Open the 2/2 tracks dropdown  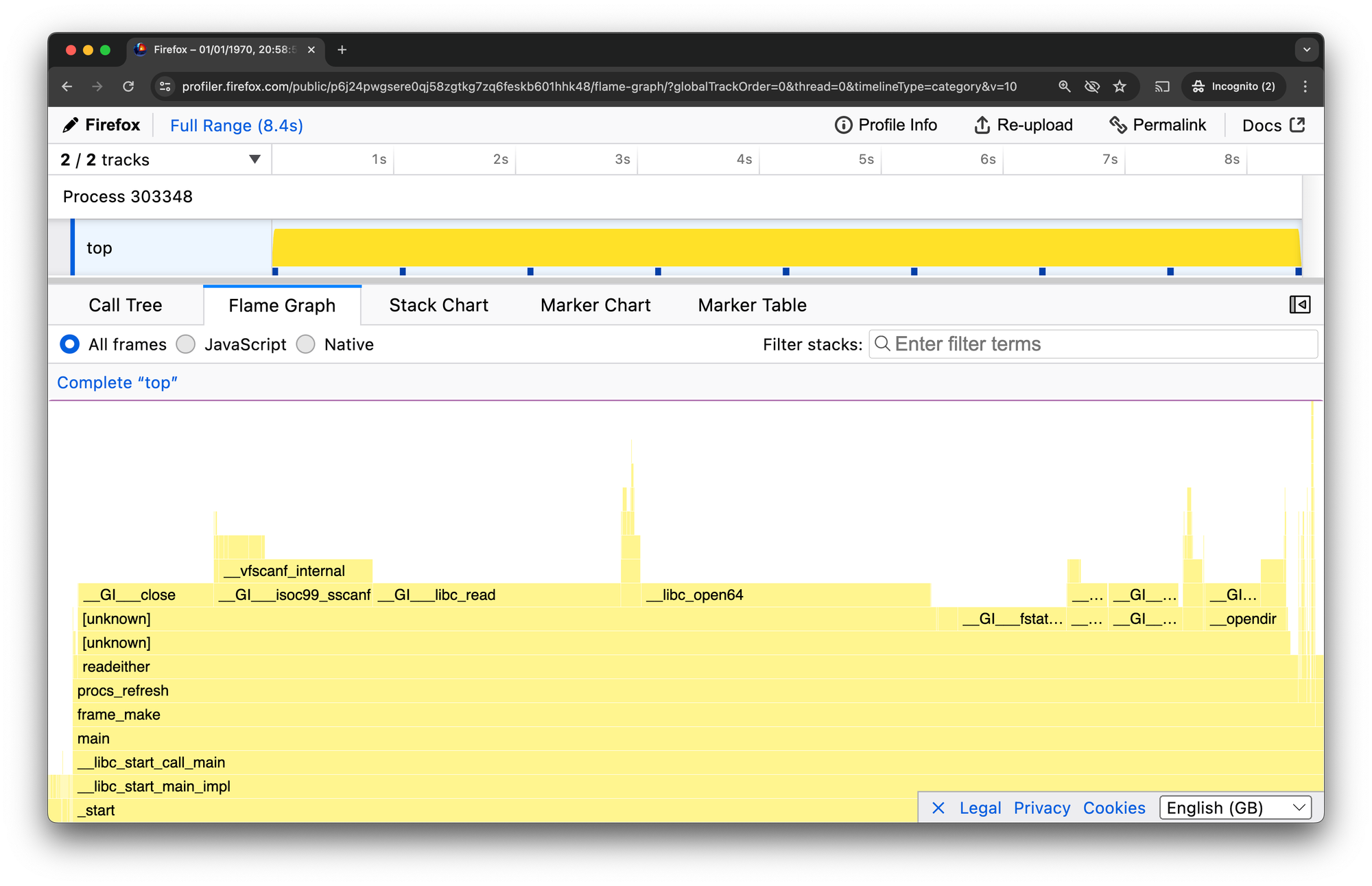point(254,159)
